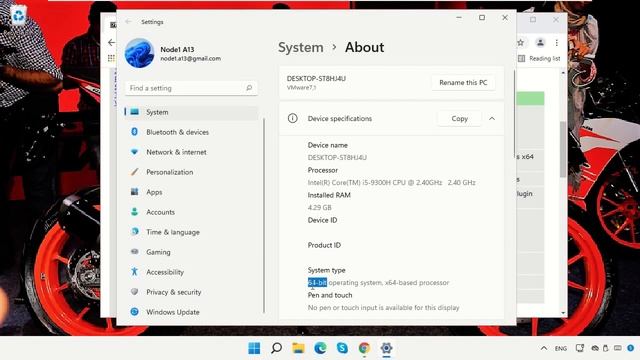This screenshot has height=360, width=640.
Task: Open the System settings category
Action: tap(191, 112)
